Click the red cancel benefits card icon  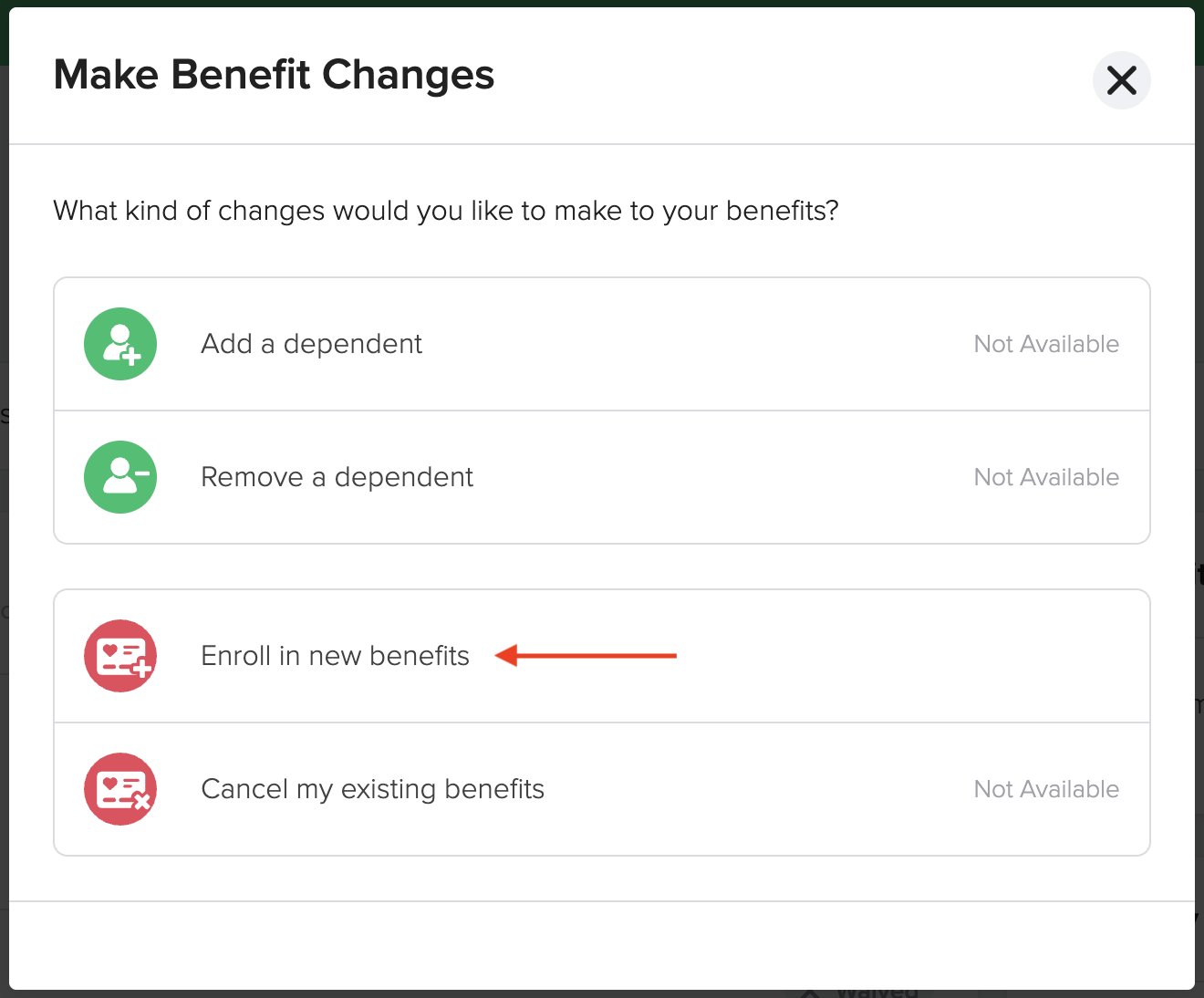[120, 788]
